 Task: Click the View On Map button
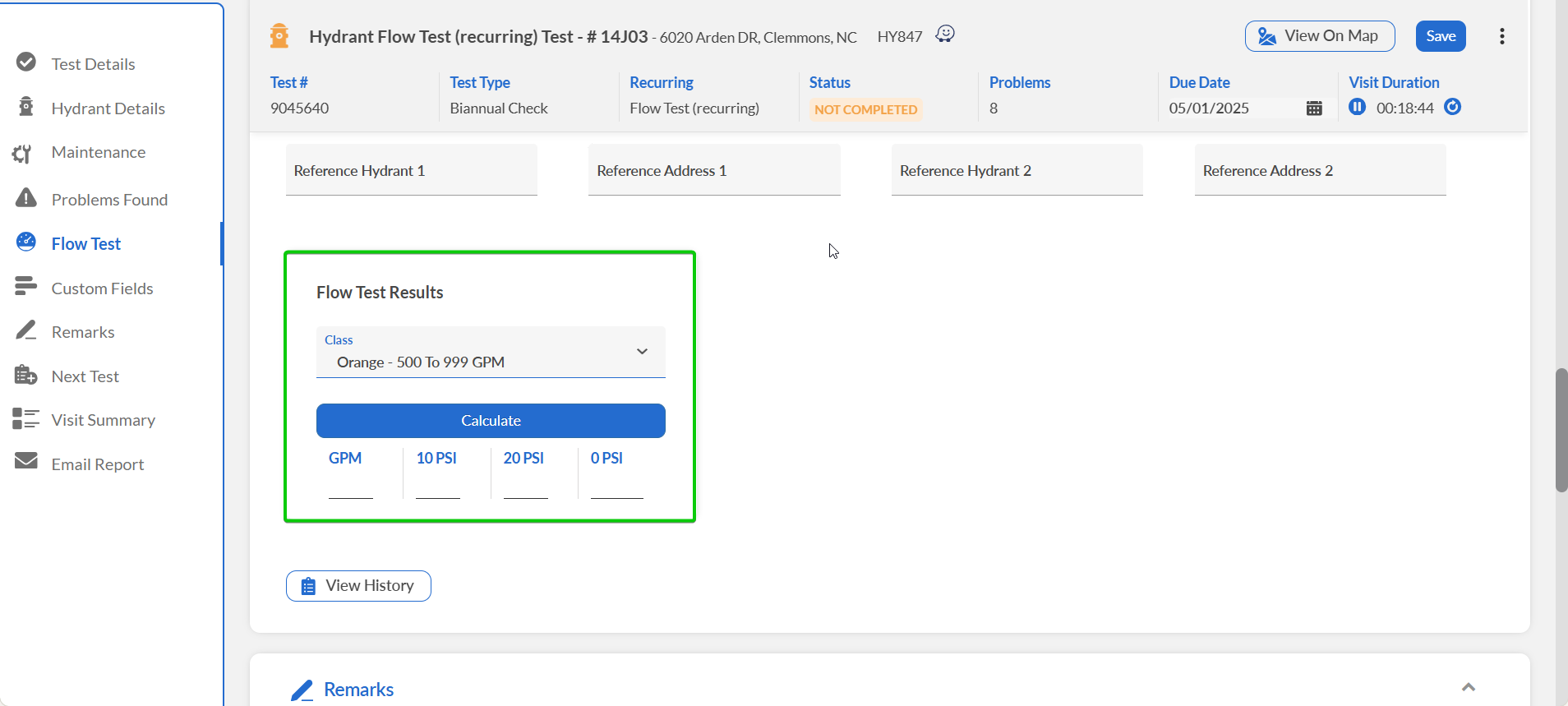point(1319,36)
